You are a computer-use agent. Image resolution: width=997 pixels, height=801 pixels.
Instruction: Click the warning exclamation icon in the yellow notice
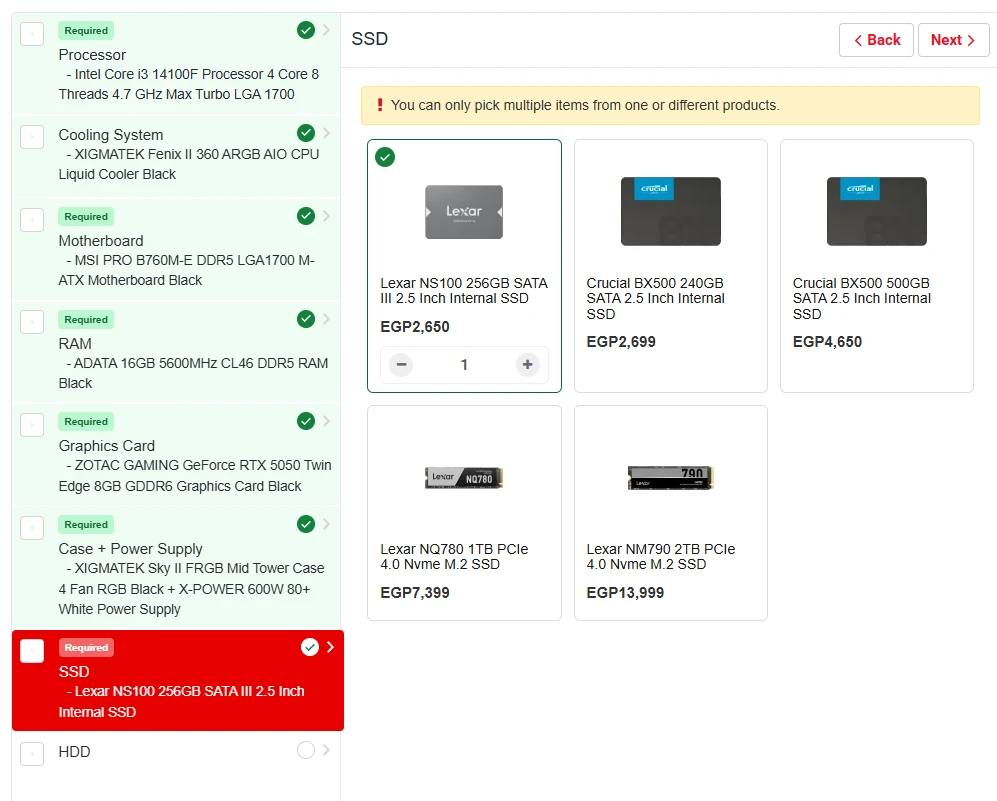pyautogui.click(x=380, y=105)
